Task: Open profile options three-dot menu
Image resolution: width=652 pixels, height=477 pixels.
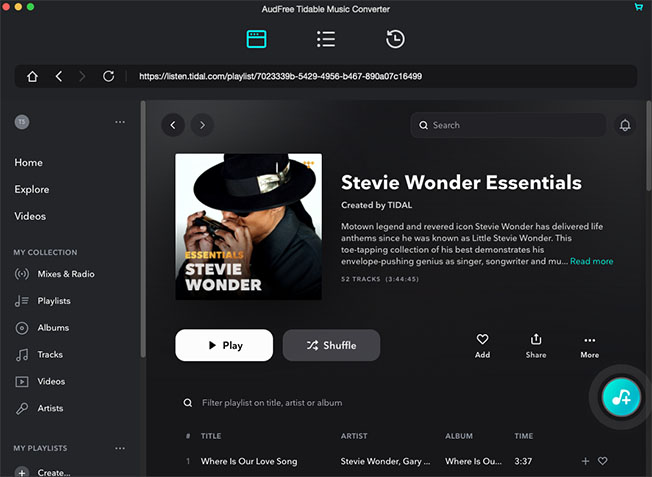Action: pyautogui.click(x=120, y=122)
